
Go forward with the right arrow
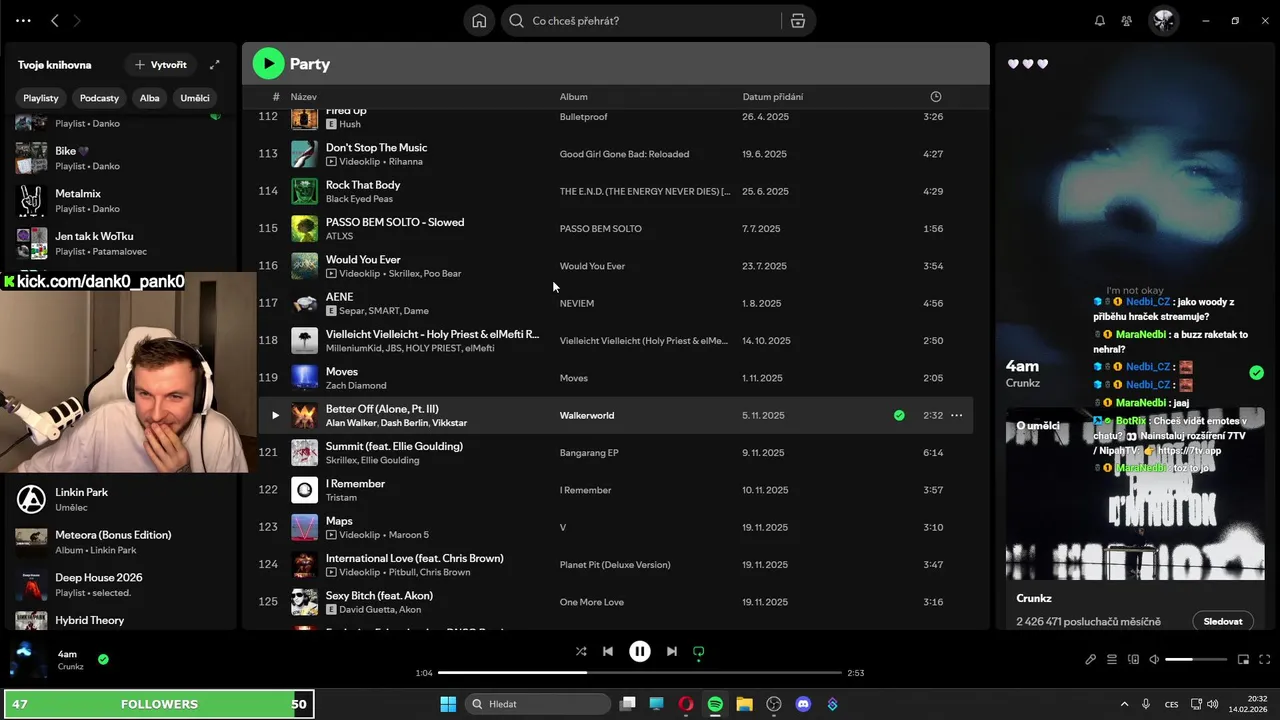pyautogui.click(x=77, y=21)
